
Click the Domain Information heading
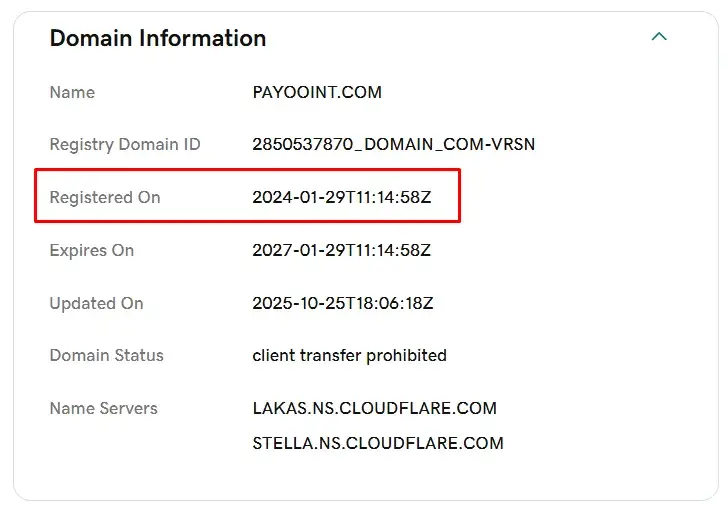158,38
